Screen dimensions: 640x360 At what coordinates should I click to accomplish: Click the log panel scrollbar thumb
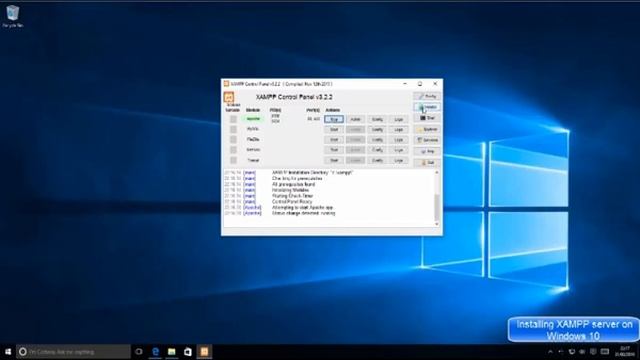pos(437,207)
